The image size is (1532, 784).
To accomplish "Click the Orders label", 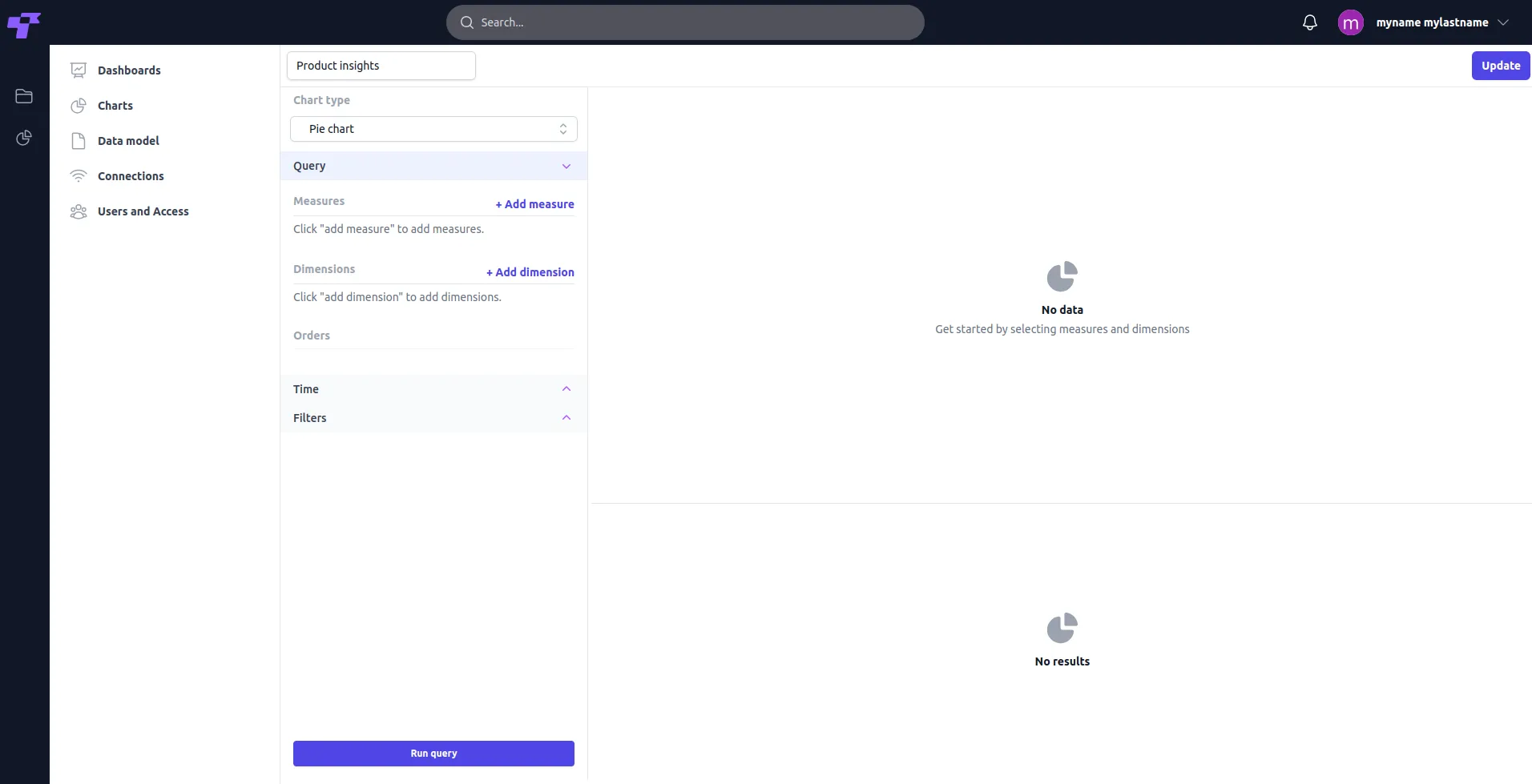I will point(312,336).
